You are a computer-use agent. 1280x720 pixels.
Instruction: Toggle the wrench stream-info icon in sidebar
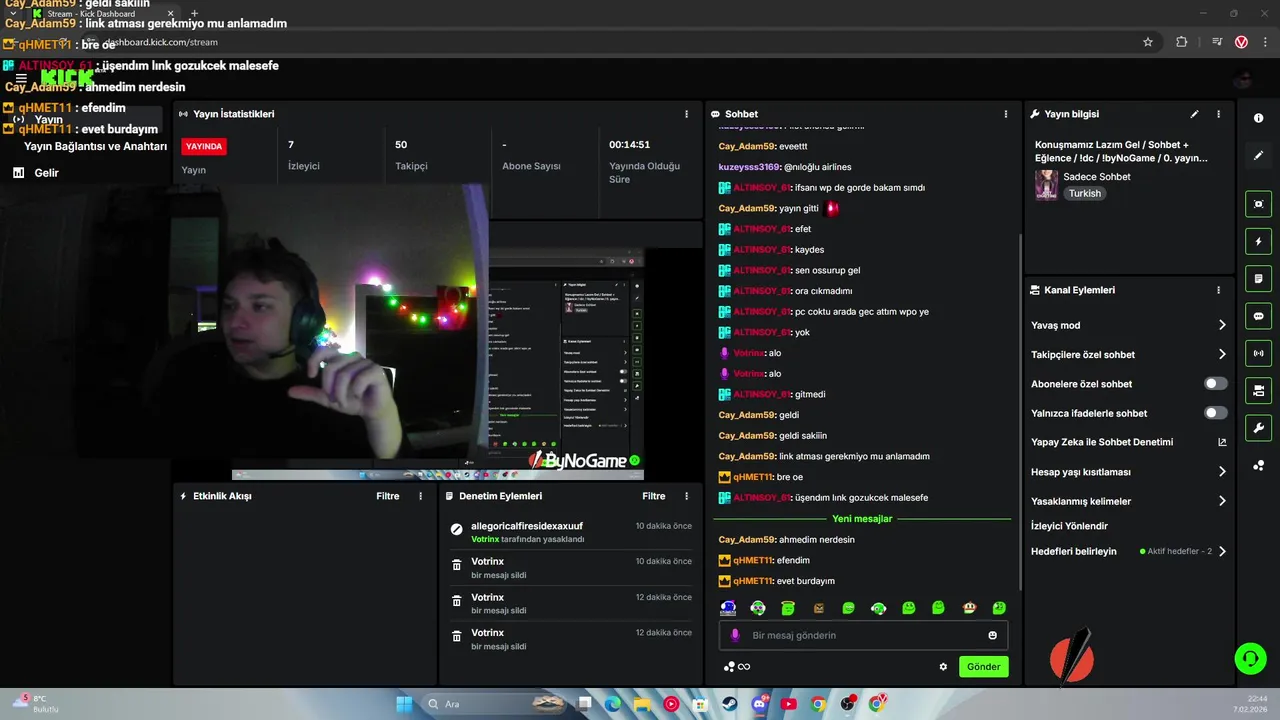pos(1258,428)
